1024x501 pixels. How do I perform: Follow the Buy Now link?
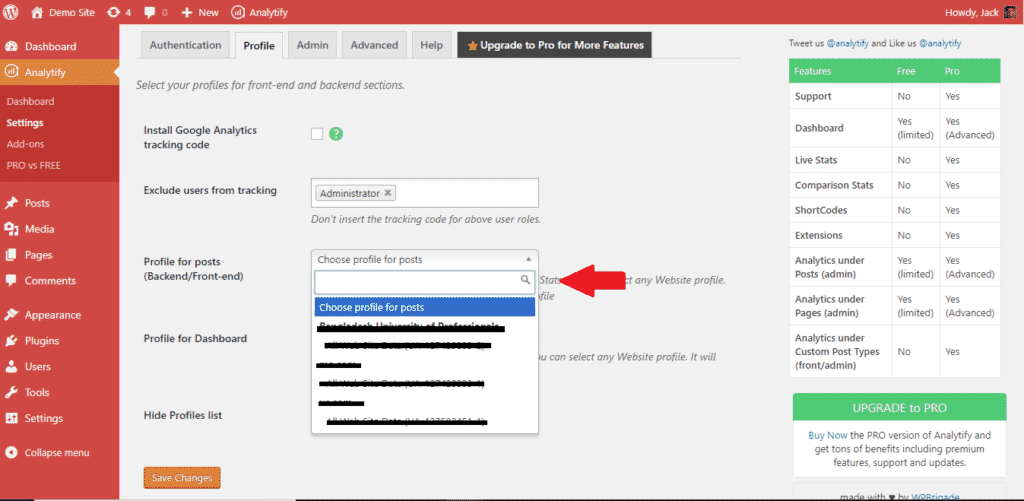point(828,434)
